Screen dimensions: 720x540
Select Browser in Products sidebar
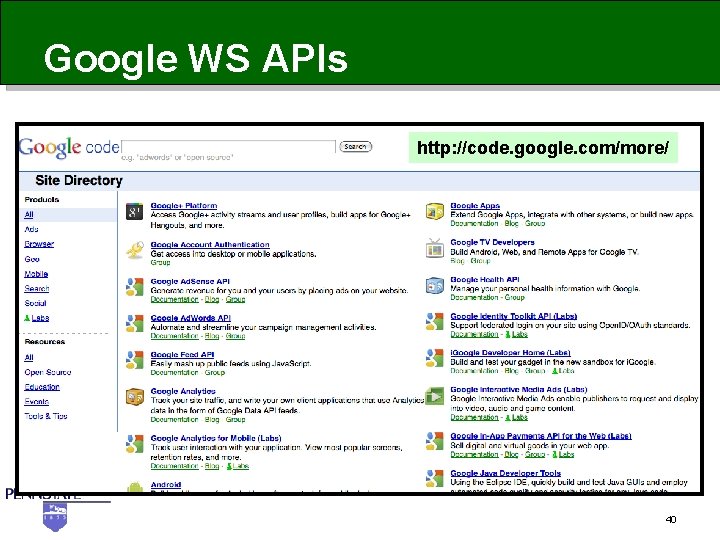coord(39,244)
